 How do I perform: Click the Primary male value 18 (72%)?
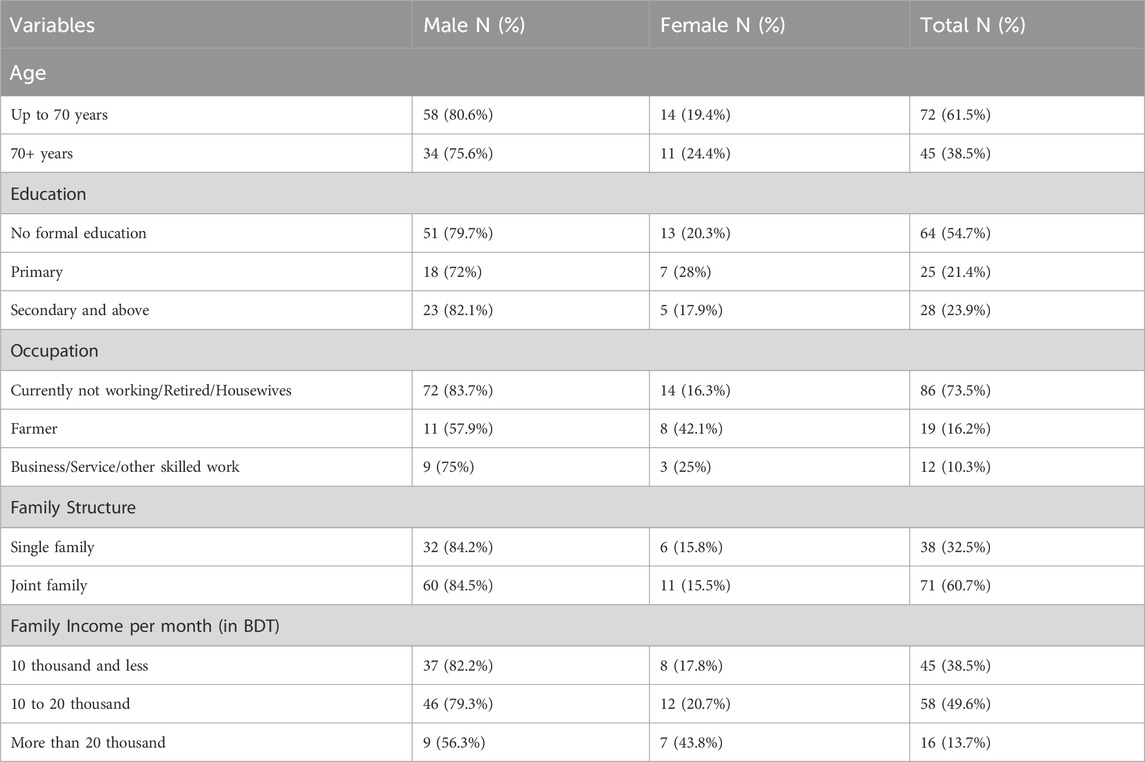[455, 272]
